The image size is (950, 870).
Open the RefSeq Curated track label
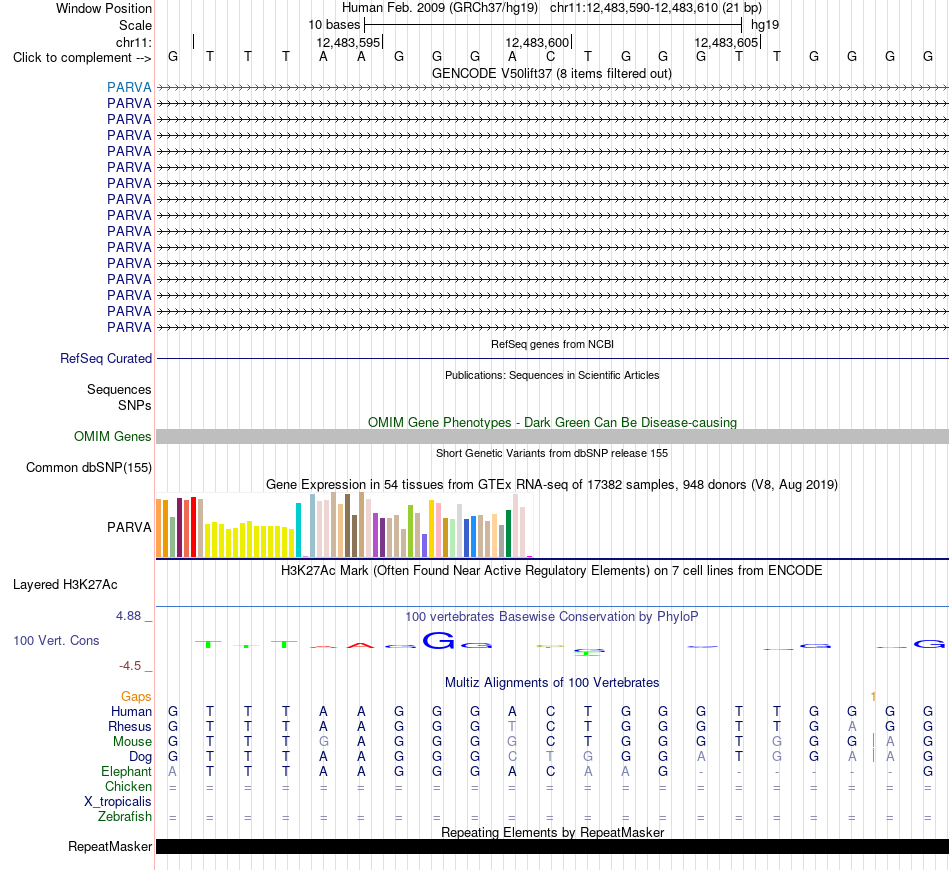tap(106, 359)
